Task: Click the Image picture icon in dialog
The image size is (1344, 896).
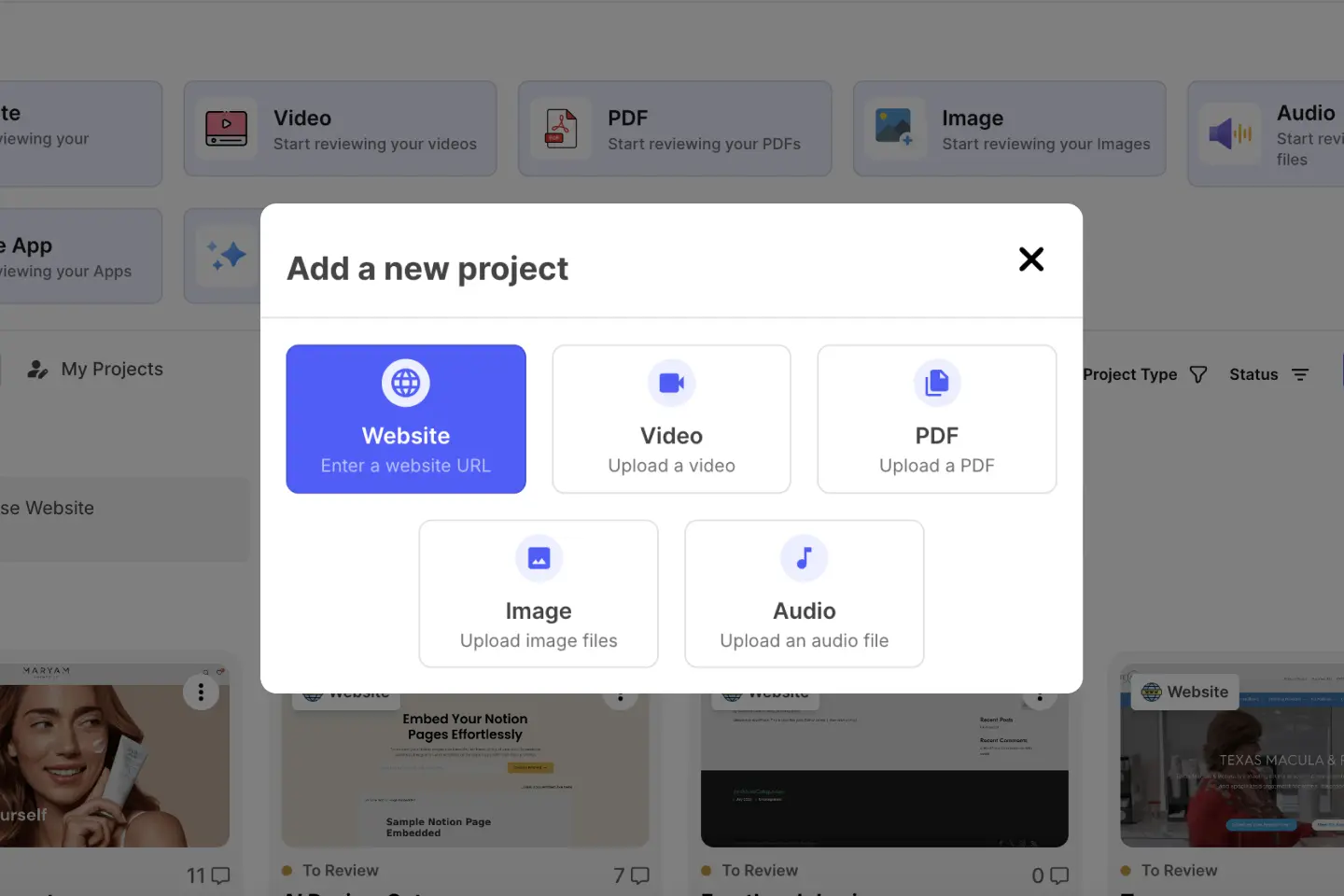Action: [x=539, y=558]
